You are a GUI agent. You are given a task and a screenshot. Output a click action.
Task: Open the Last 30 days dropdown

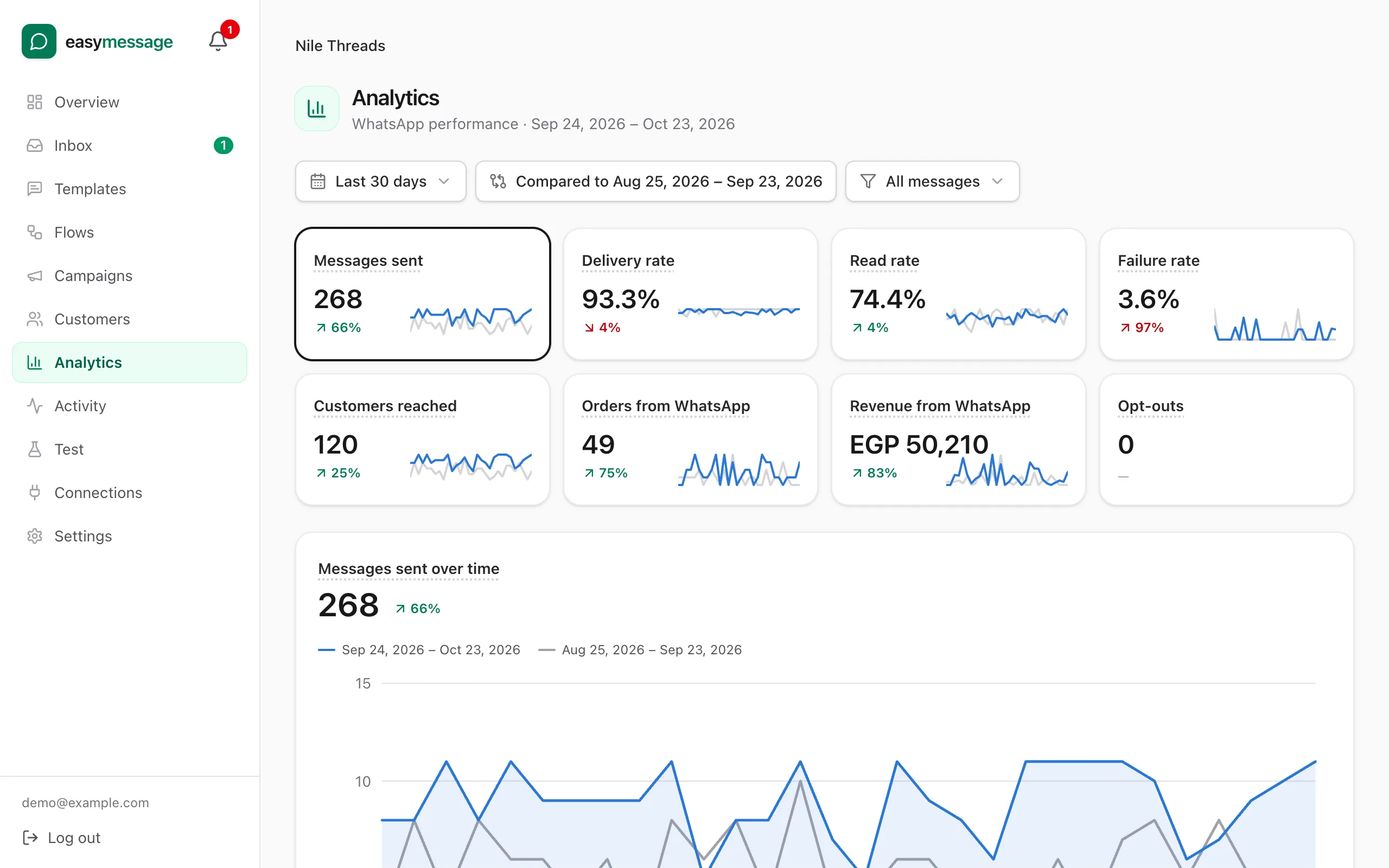click(x=380, y=181)
